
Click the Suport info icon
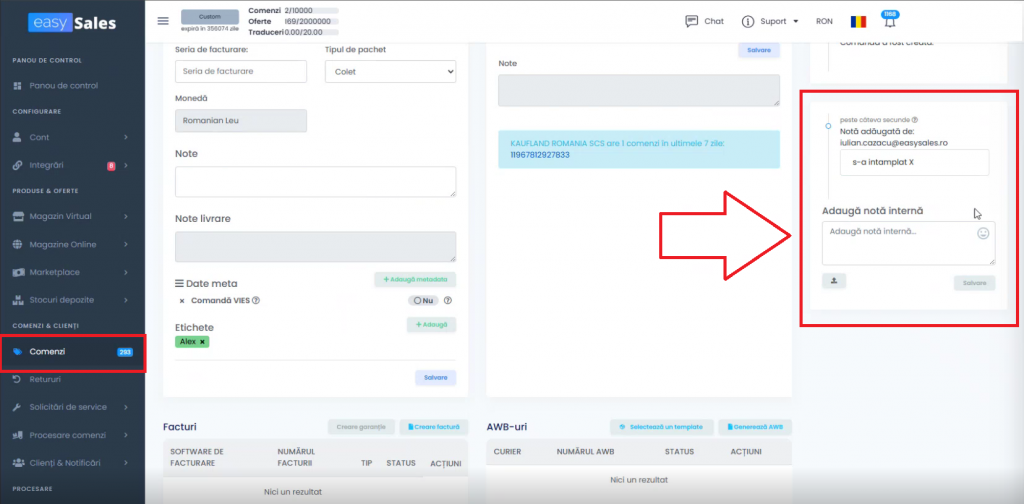748,21
